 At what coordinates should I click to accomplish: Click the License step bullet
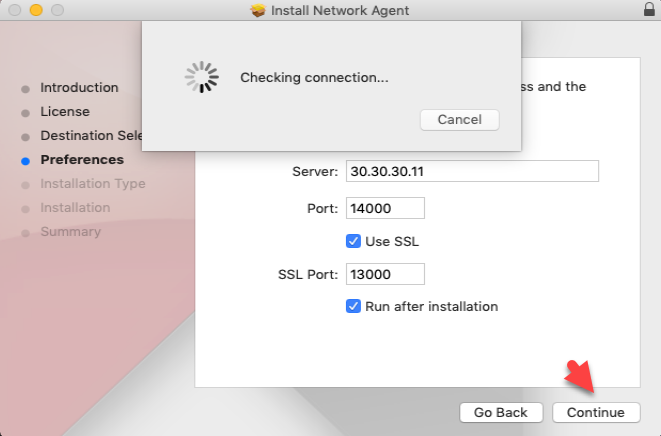pyautogui.click(x=25, y=113)
